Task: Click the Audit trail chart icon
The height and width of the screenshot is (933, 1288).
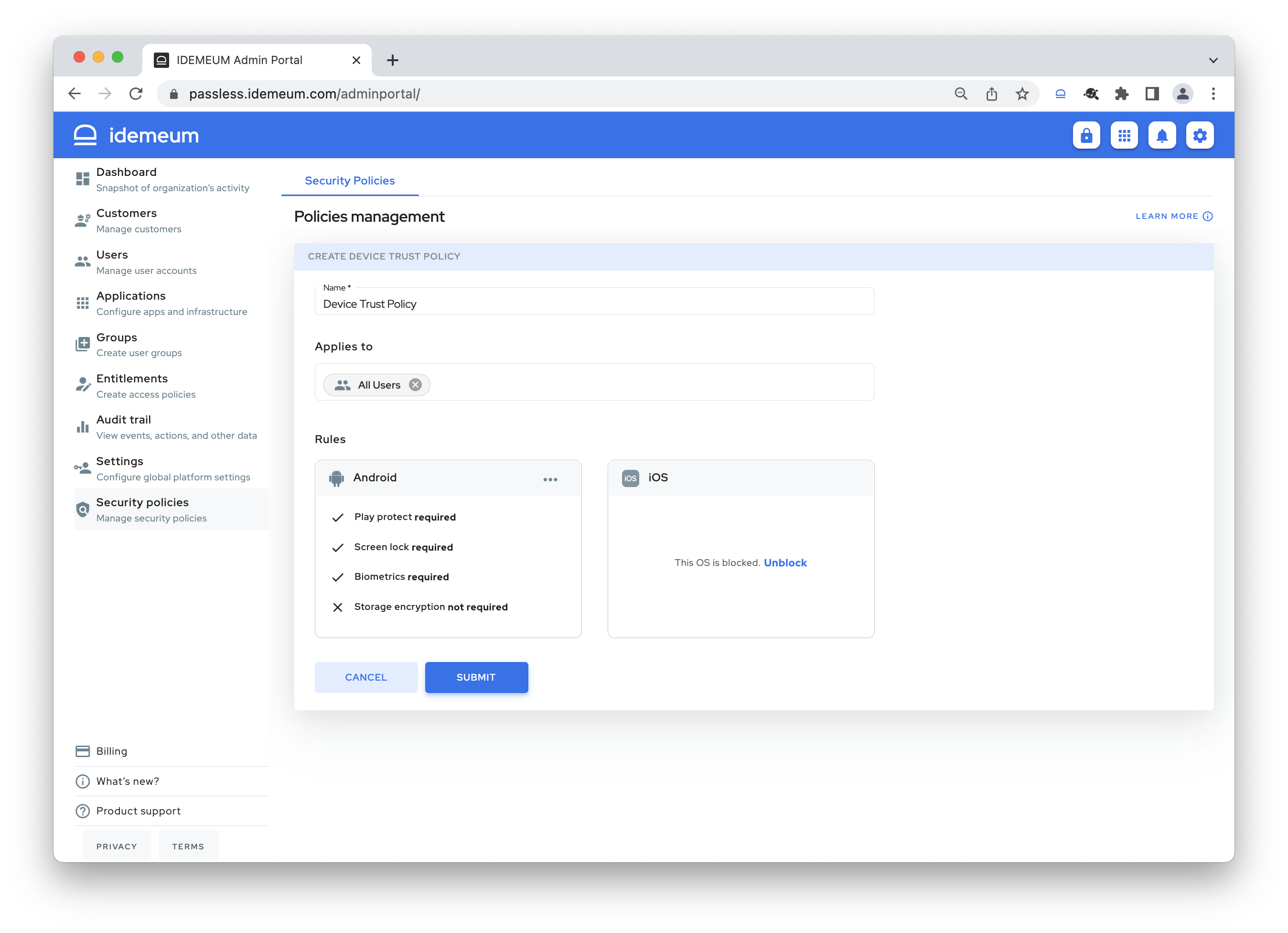Action: pos(83,426)
